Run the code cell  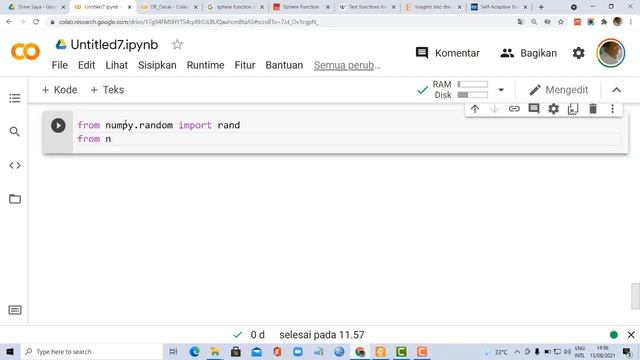tap(58, 125)
